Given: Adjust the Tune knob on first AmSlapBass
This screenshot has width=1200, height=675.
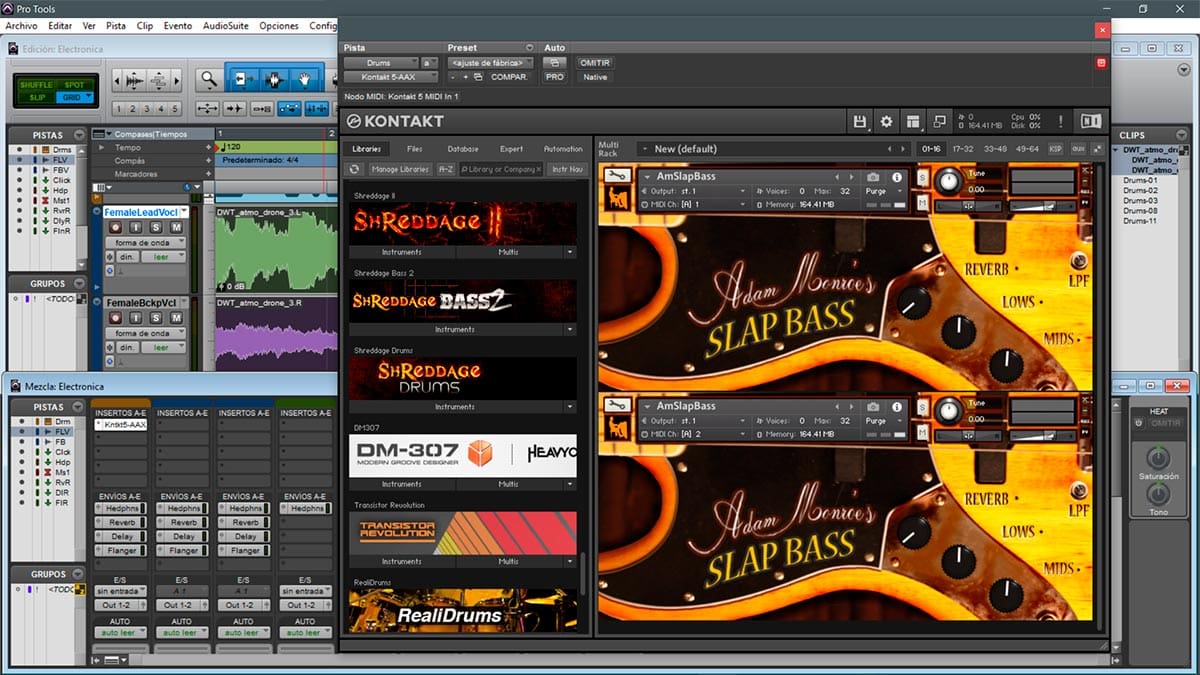Looking at the screenshot, I should tap(947, 181).
